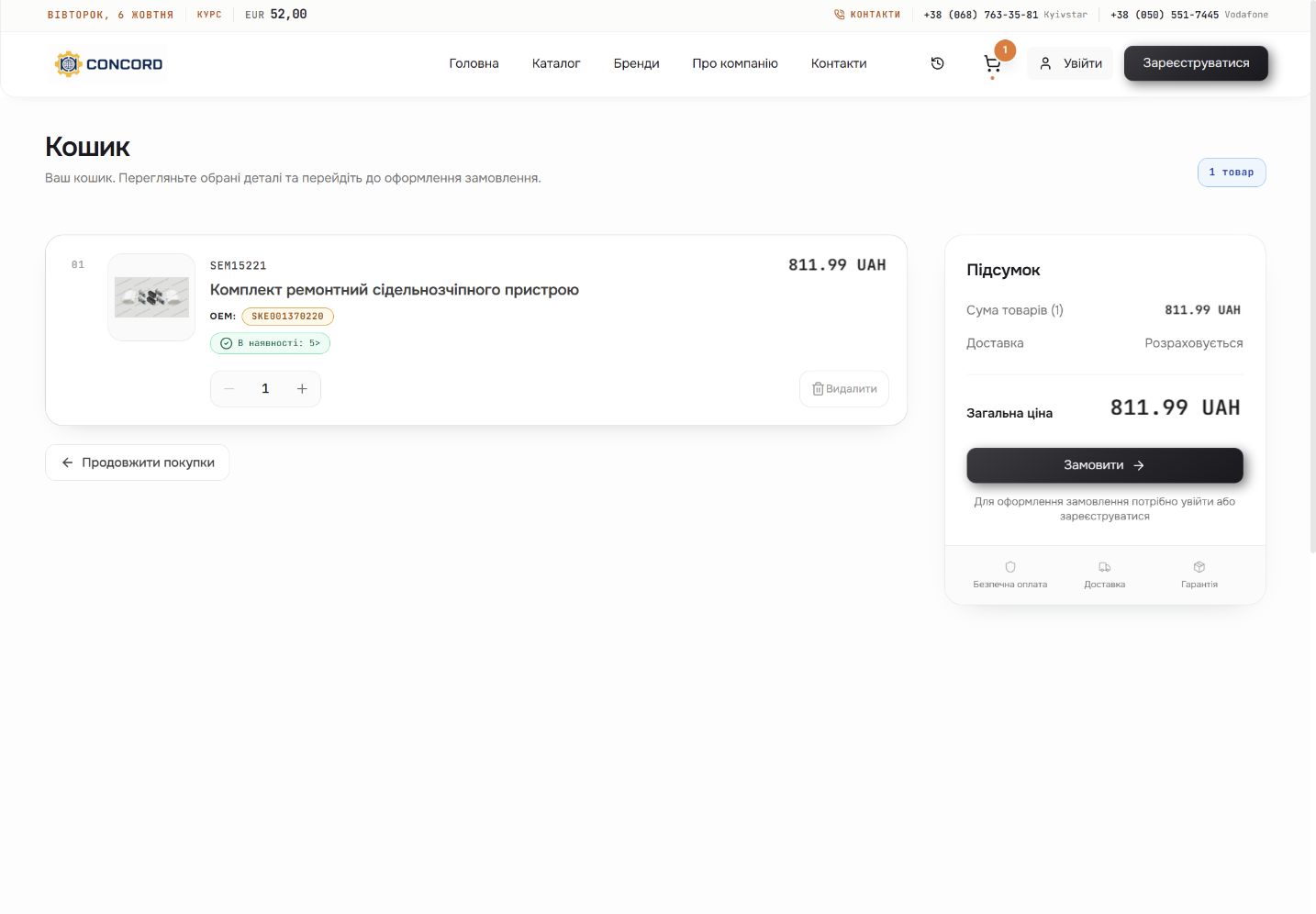Open the product thumbnail image

coord(151,297)
